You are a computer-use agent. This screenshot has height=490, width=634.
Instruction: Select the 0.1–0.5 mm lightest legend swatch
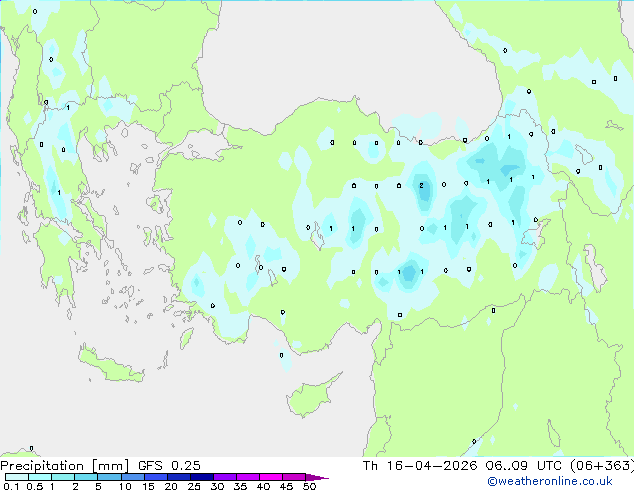point(17,477)
